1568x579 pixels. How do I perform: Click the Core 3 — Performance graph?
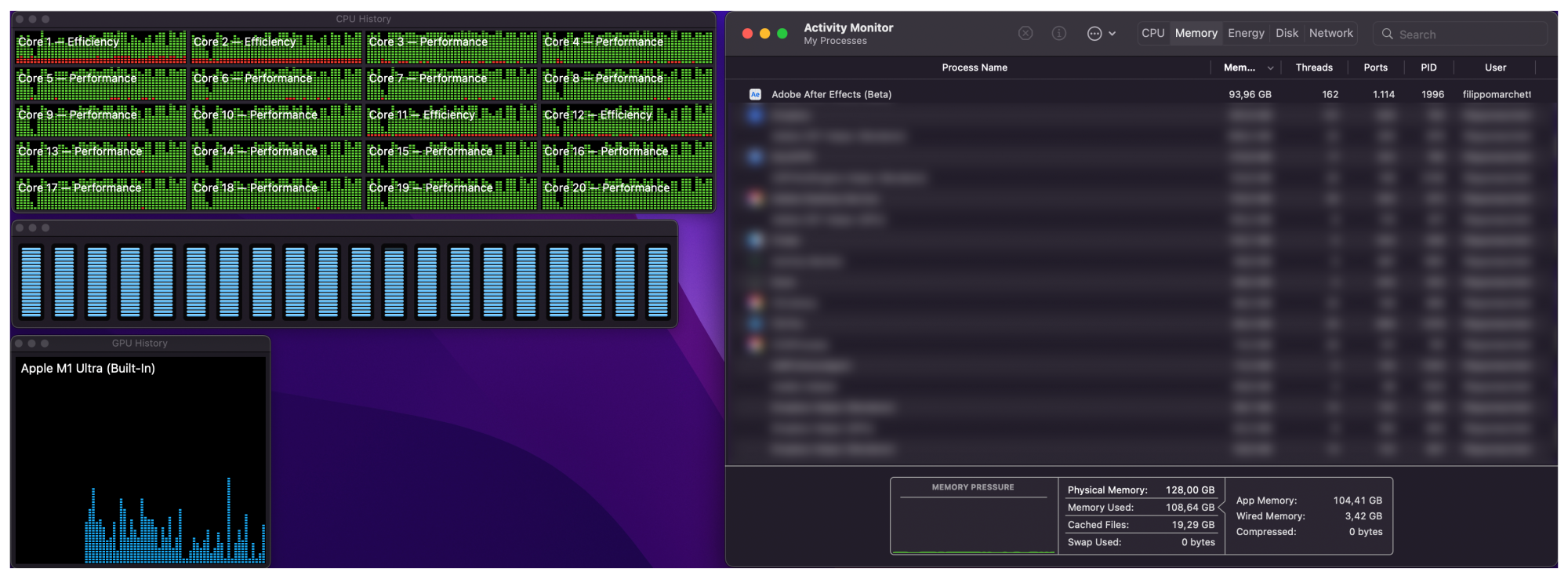pyautogui.click(x=452, y=47)
